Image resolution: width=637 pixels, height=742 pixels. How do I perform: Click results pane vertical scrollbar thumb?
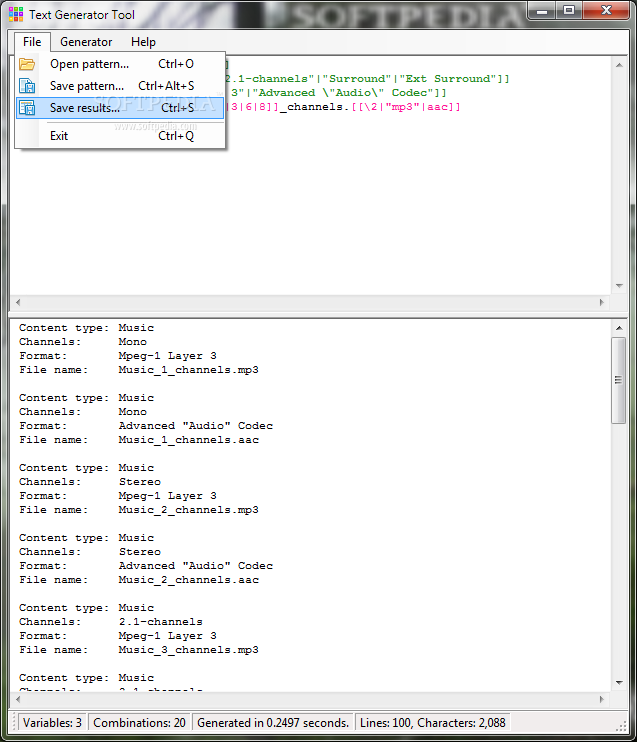[619, 380]
